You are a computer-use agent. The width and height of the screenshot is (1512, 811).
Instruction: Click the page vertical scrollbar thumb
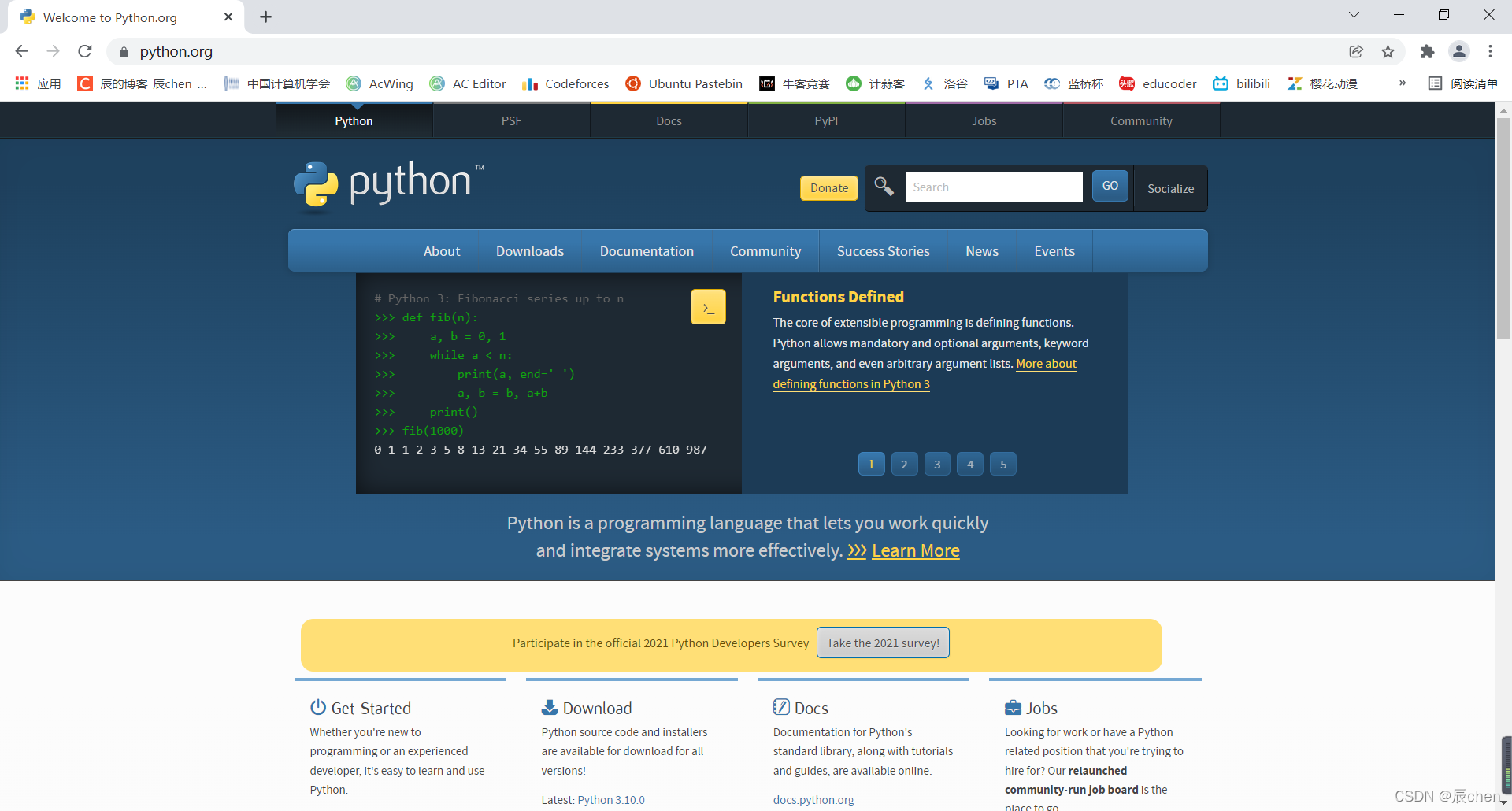[x=1503, y=228]
